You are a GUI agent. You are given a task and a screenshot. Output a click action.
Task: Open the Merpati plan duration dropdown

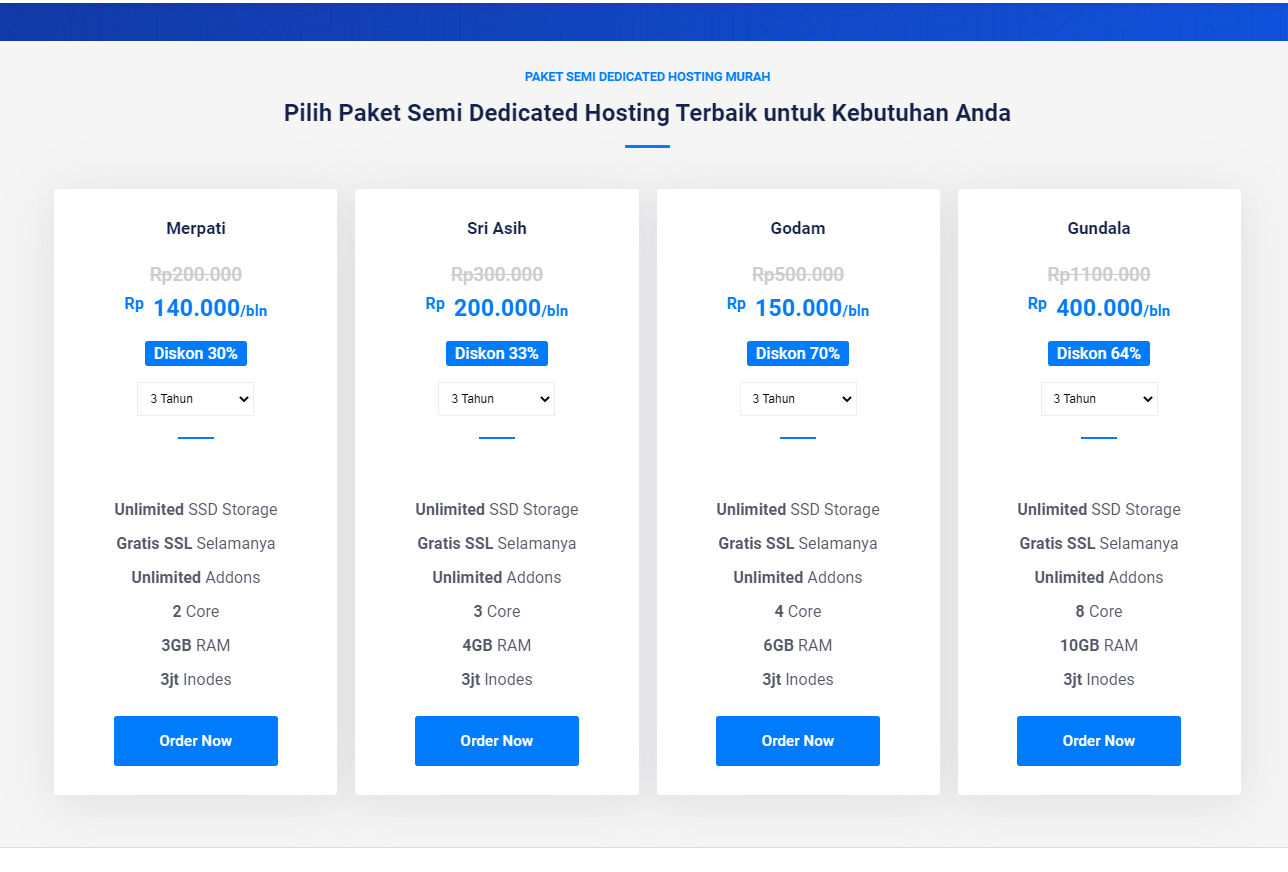click(x=195, y=399)
